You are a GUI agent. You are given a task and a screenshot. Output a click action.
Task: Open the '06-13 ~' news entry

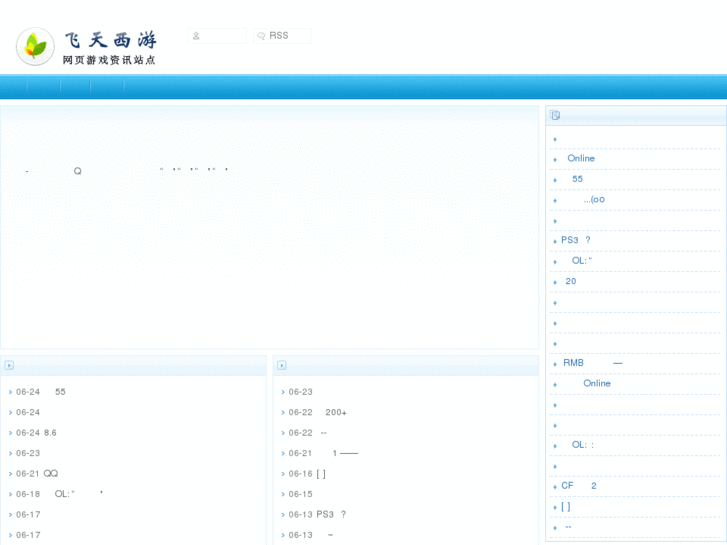[x=311, y=535]
